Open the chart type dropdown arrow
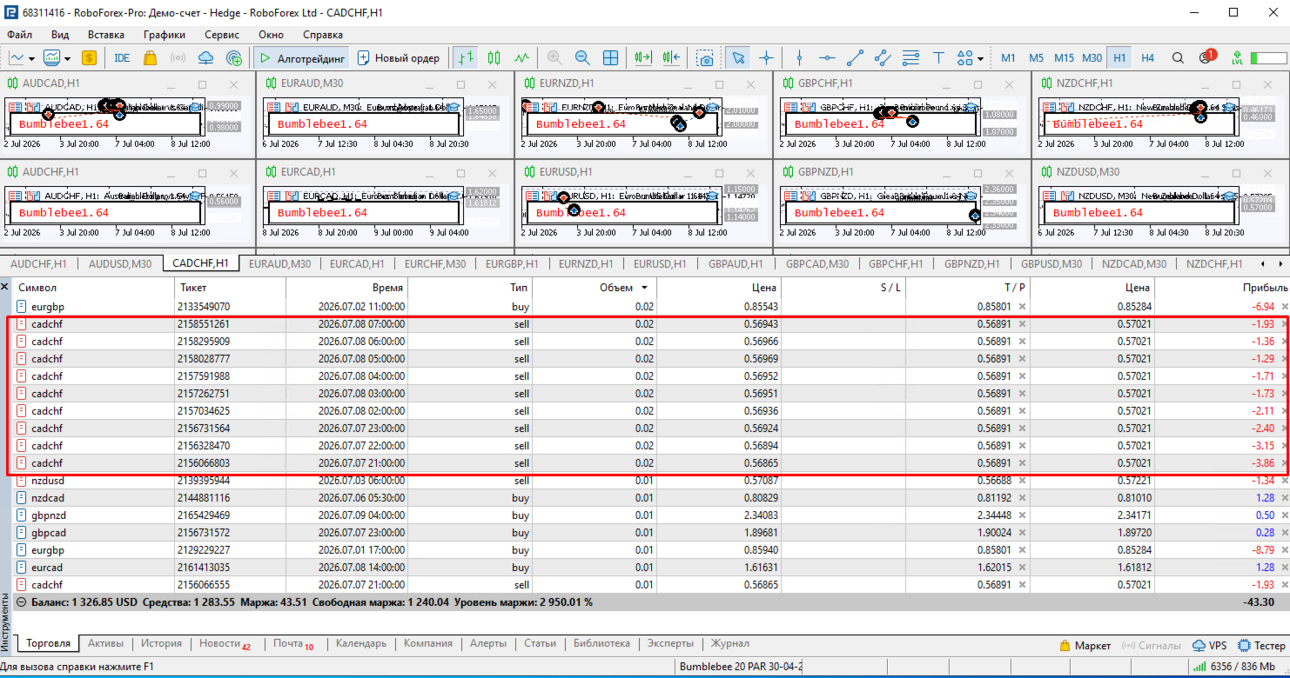1290x678 pixels. click(x=32, y=58)
